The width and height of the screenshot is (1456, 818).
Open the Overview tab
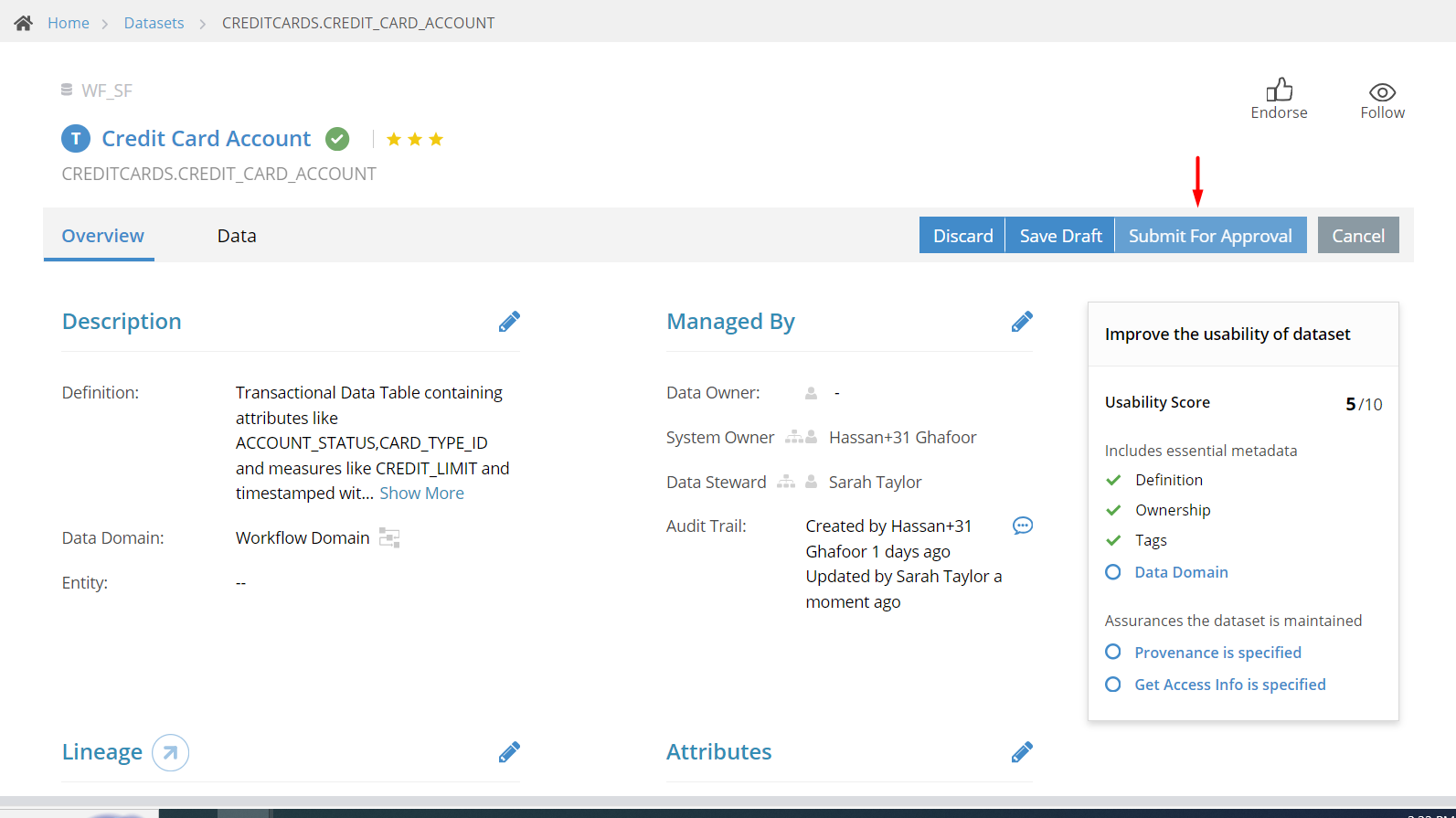tap(102, 236)
